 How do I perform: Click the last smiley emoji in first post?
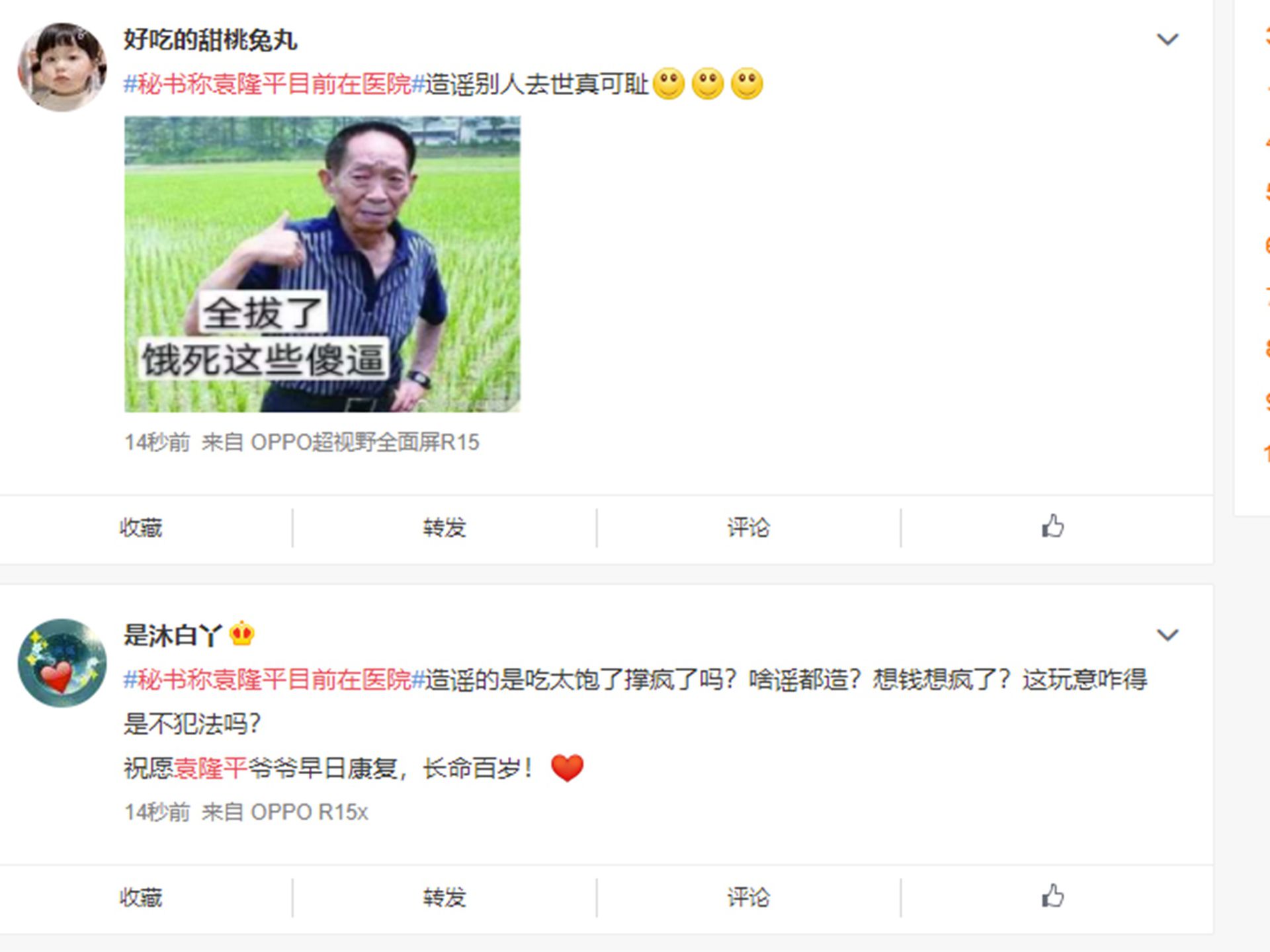(x=747, y=84)
